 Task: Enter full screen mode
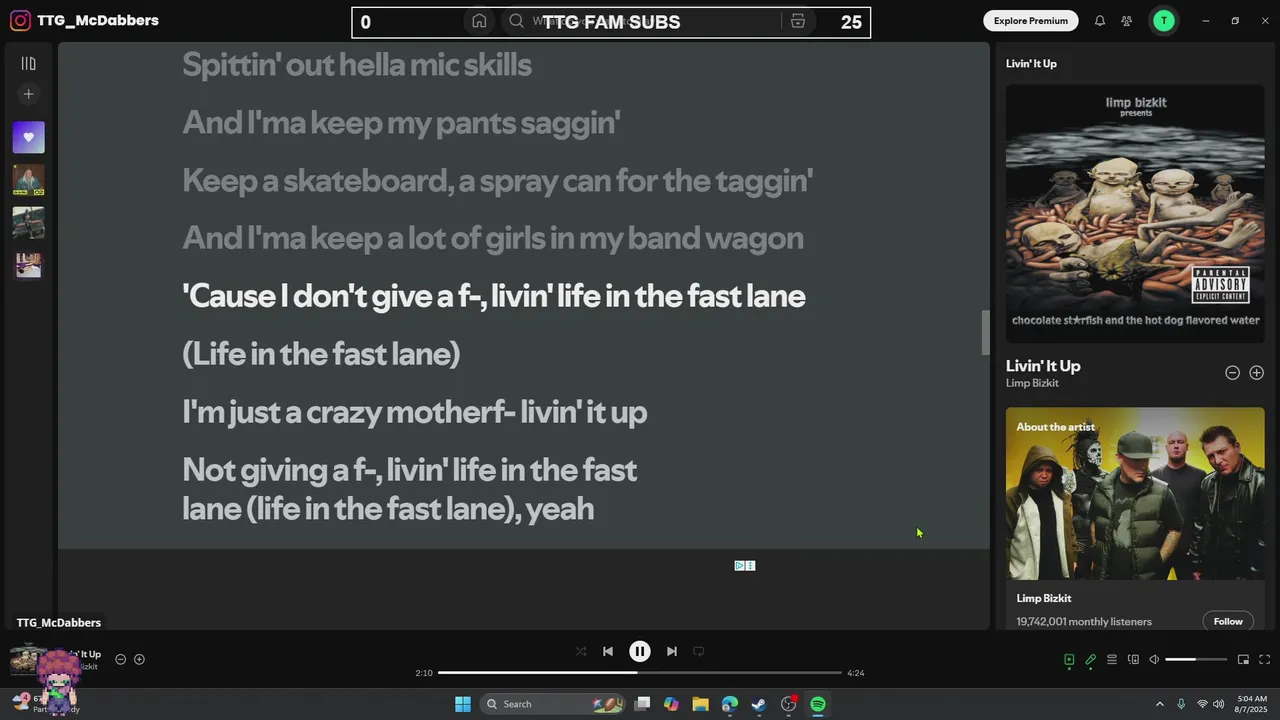pos(1264,659)
